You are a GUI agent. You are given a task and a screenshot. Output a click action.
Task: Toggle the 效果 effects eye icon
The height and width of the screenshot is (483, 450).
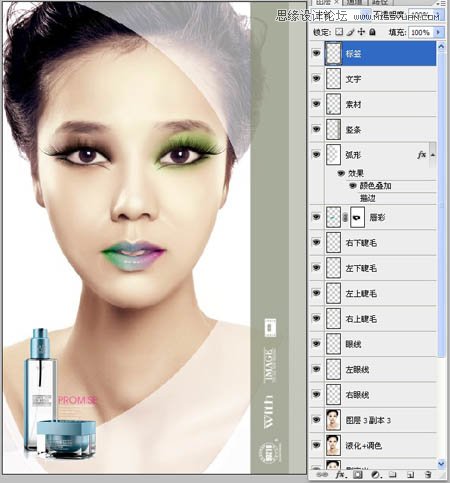coord(341,173)
